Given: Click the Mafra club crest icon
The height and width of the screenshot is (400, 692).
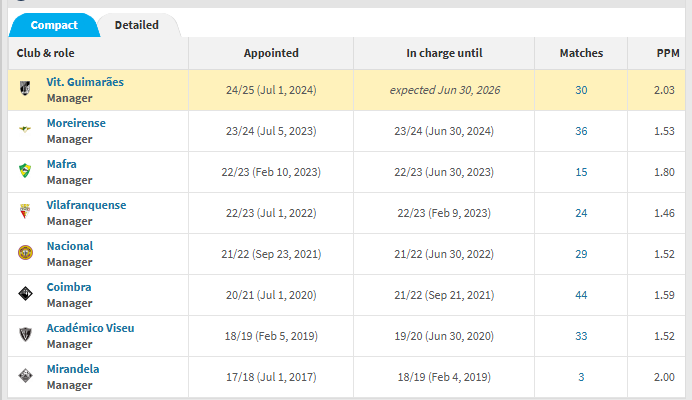Looking at the screenshot, I should click(x=25, y=170).
